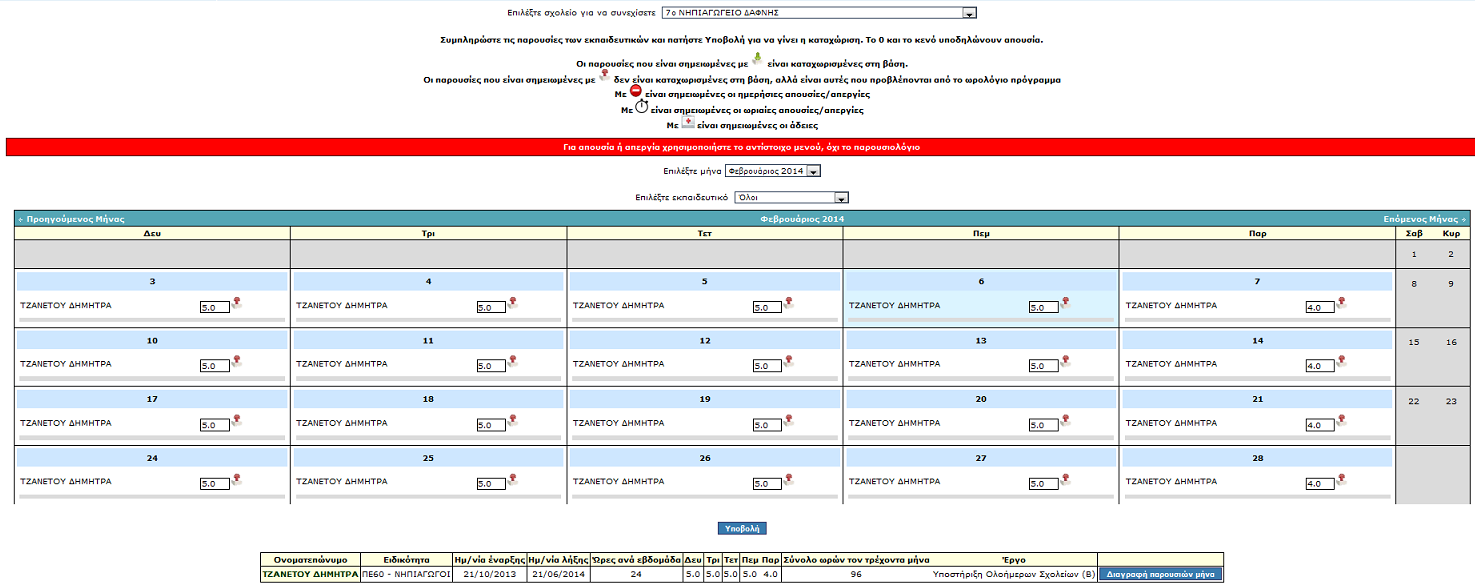Click the start date 21/10/2013 cell
The image size is (1476, 588).
click(x=489, y=575)
